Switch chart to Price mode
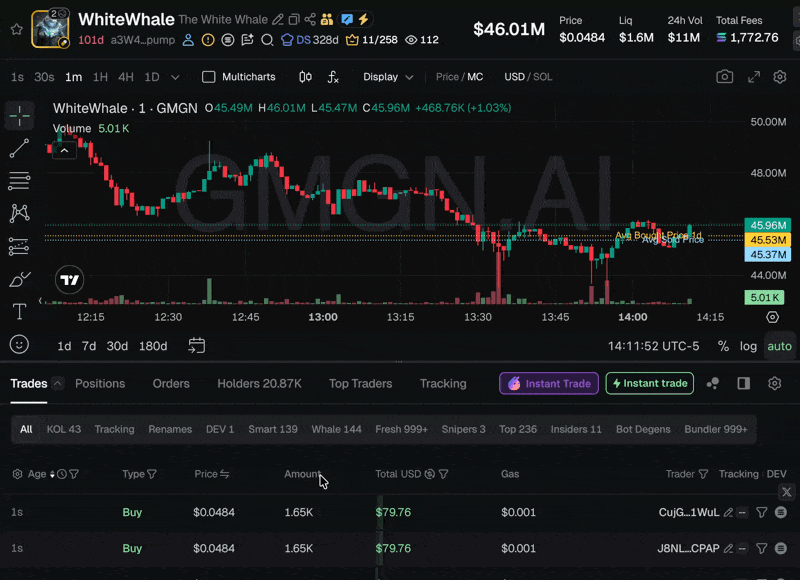The height and width of the screenshot is (580, 800). tap(447, 77)
